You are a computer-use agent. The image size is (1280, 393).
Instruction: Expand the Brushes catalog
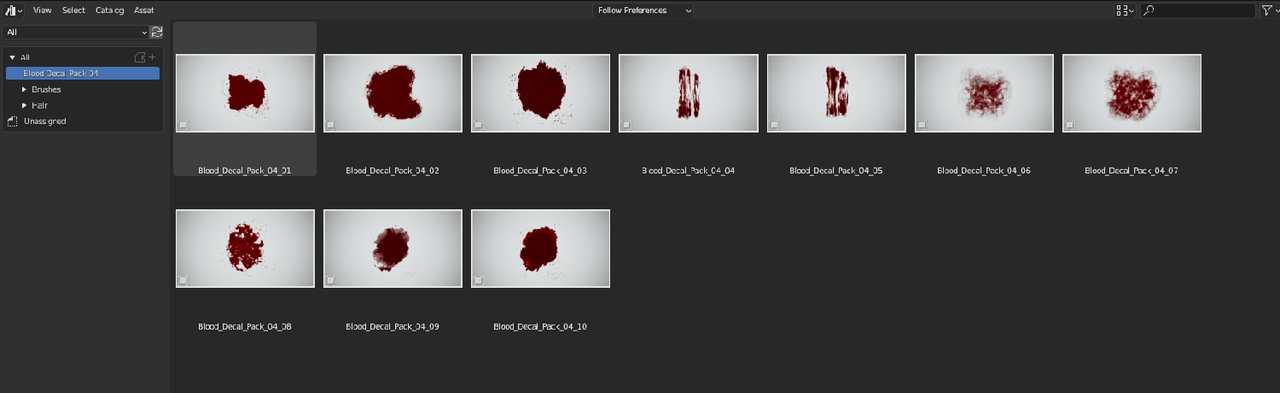point(25,89)
